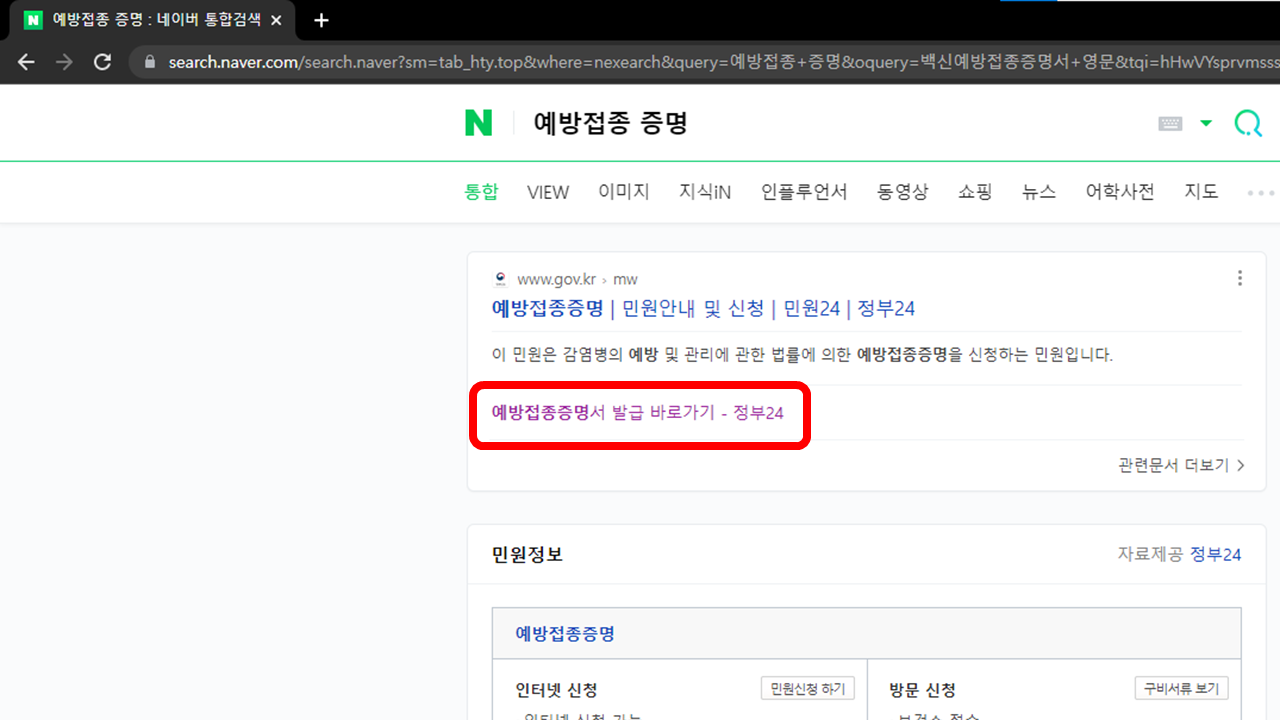Switch to the 동영상 tab
Screen dimensions: 1280x720
(x=903, y=192)
